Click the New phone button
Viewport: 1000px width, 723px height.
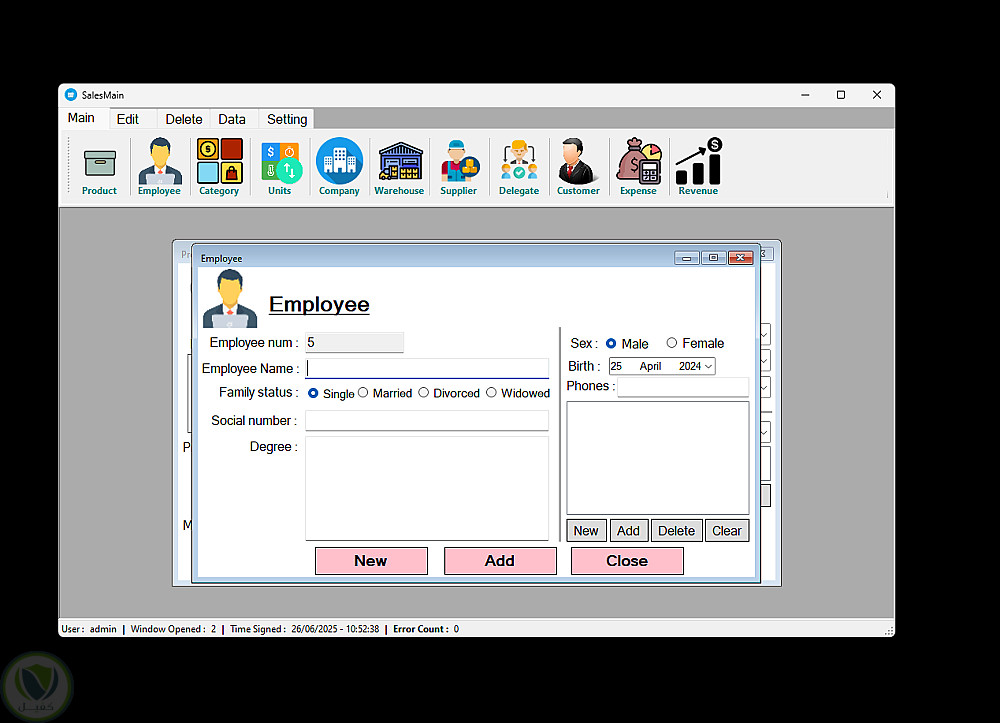pos(586,530)
